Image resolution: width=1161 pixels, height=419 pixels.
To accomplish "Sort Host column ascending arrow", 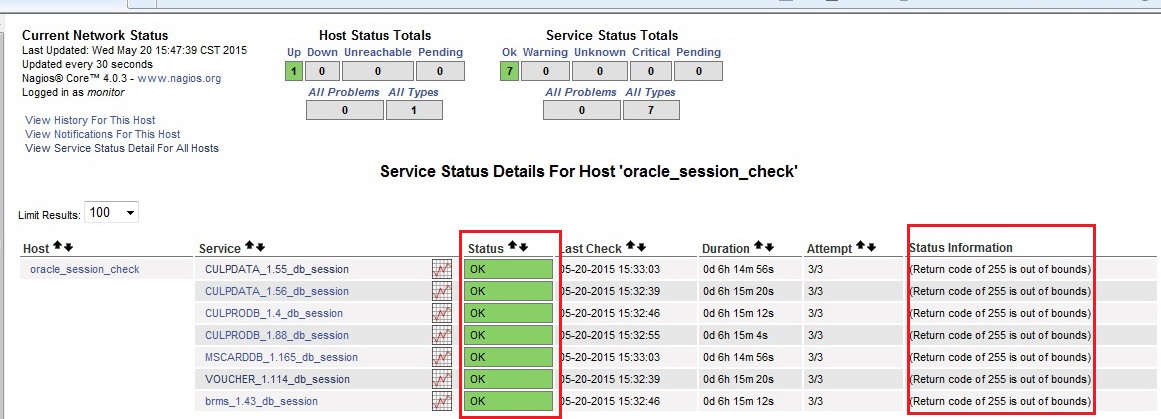I will point(58,247).
